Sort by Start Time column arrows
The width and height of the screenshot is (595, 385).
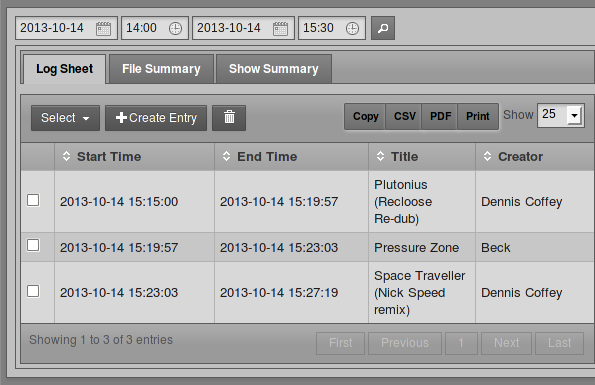[x=66, y=156]
